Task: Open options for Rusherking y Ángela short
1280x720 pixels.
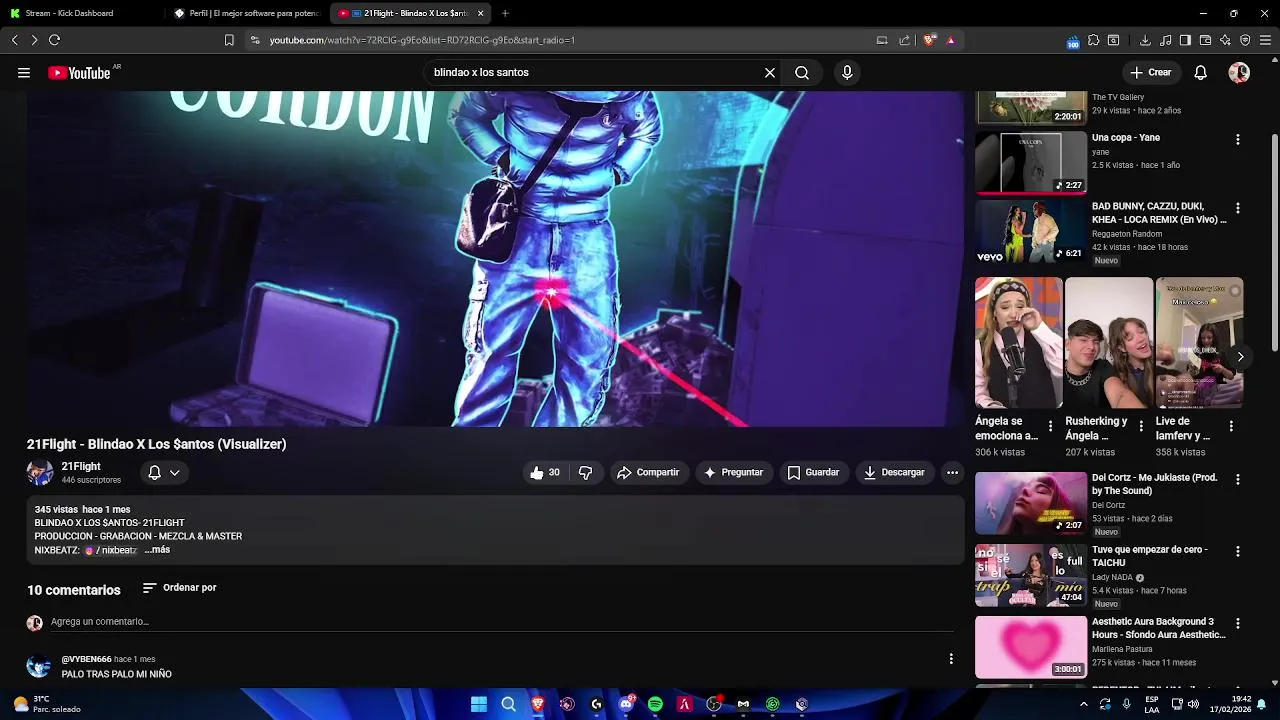Action: (1141, 426)
